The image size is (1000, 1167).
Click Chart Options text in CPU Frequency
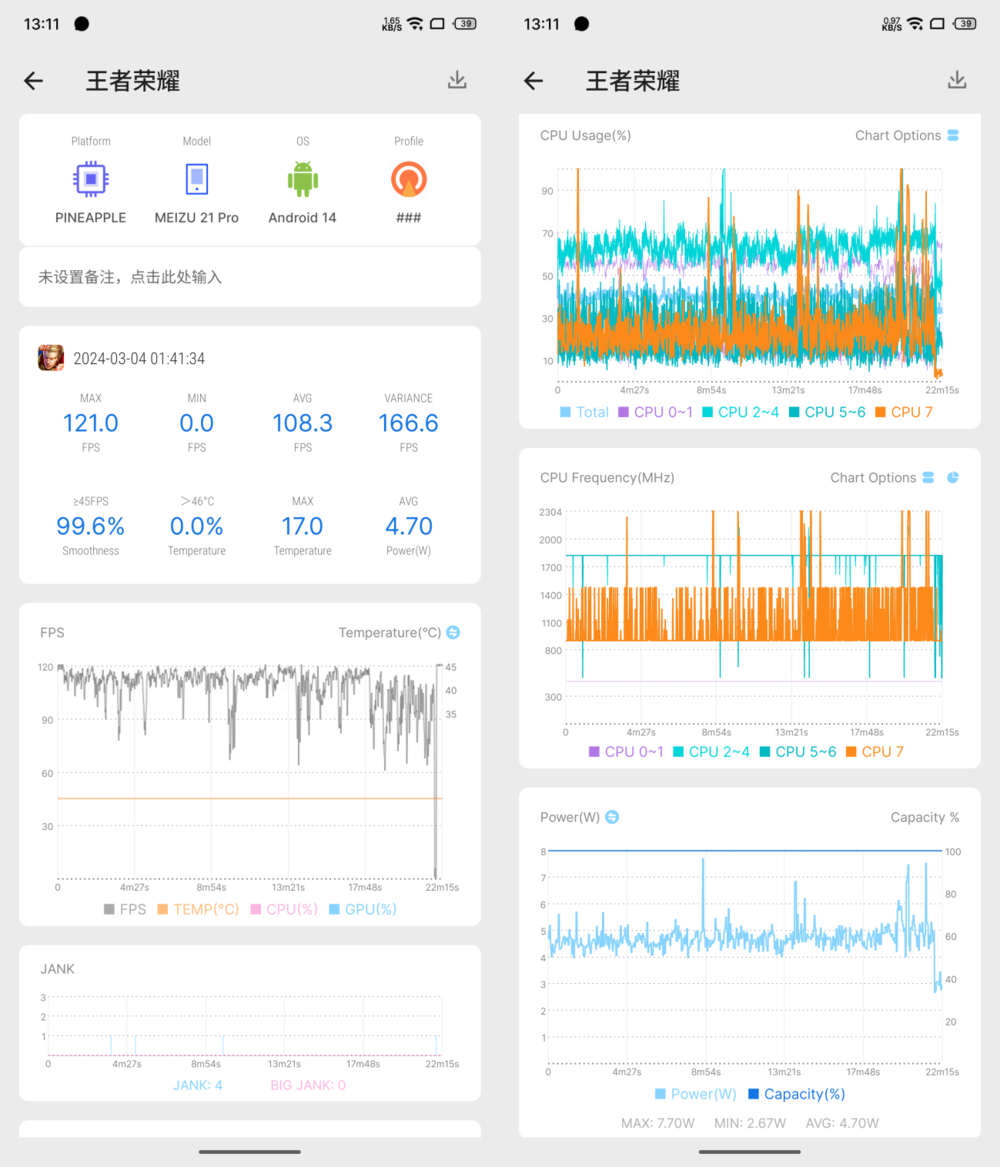tap(873, 478)
